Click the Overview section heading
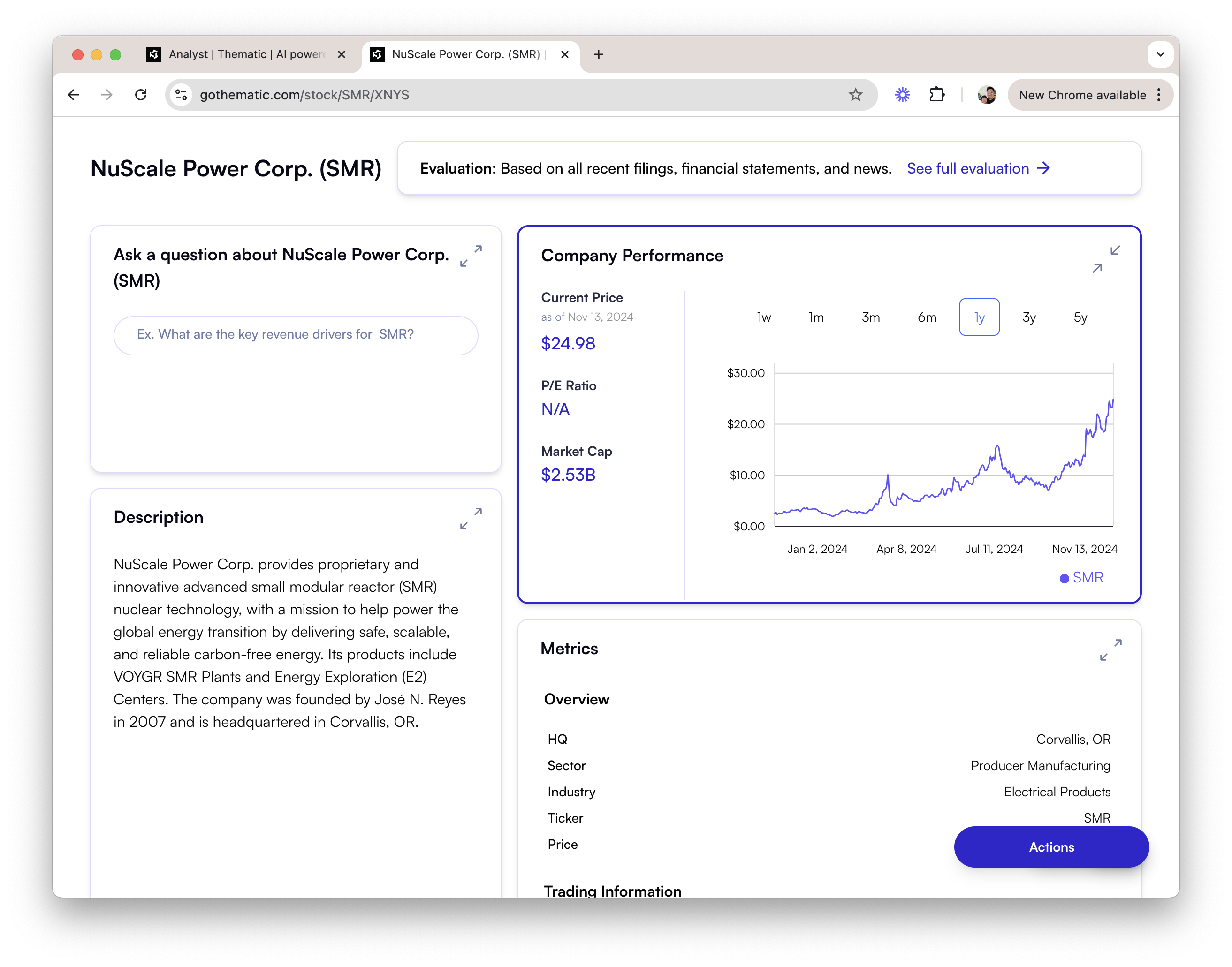 576,699
